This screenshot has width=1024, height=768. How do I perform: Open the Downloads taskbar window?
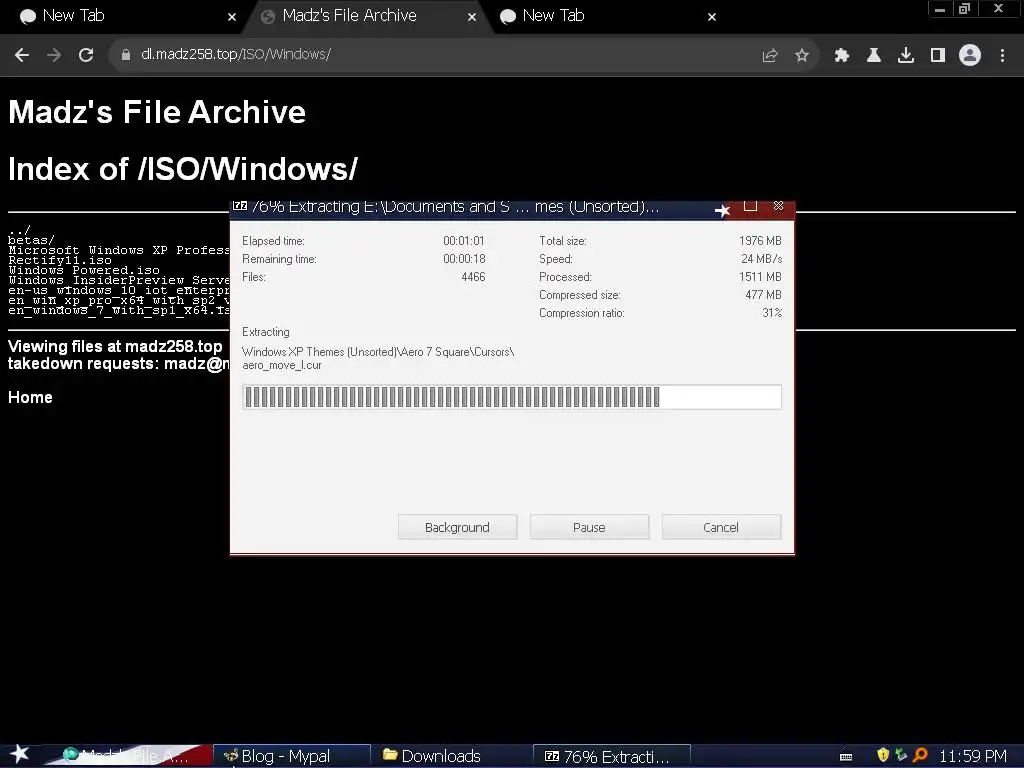451,756
